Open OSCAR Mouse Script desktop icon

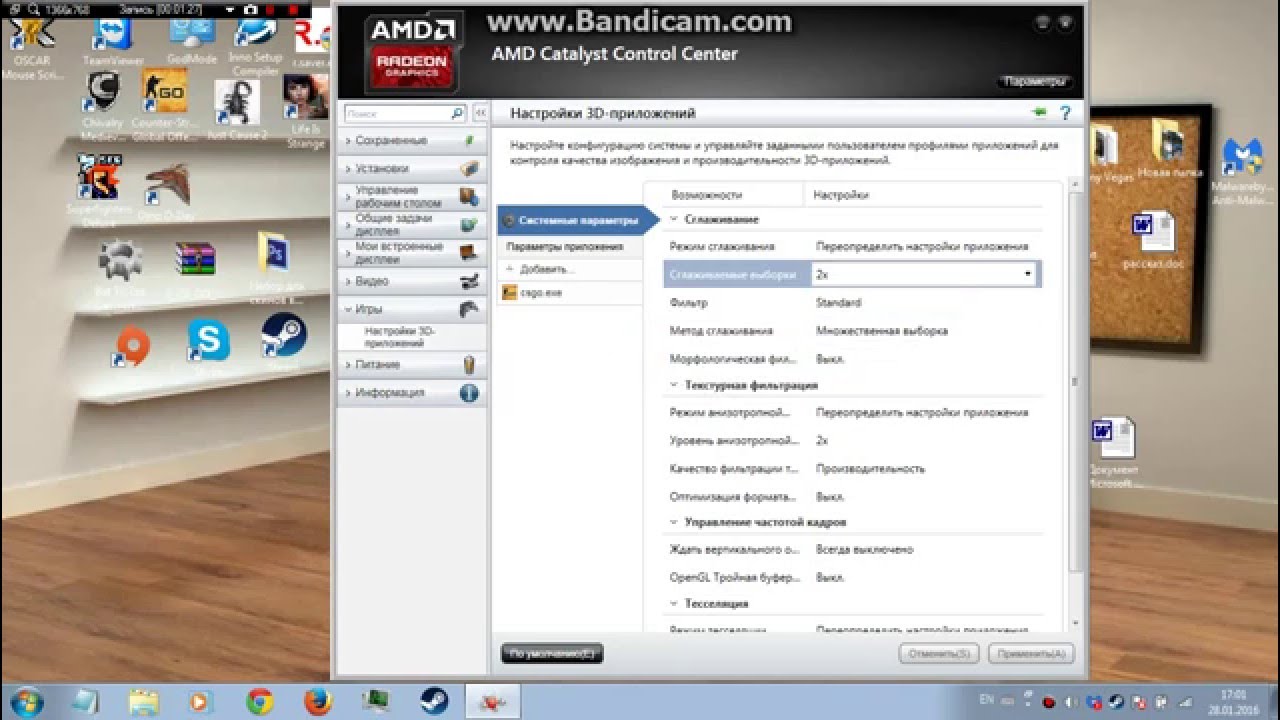32,46
